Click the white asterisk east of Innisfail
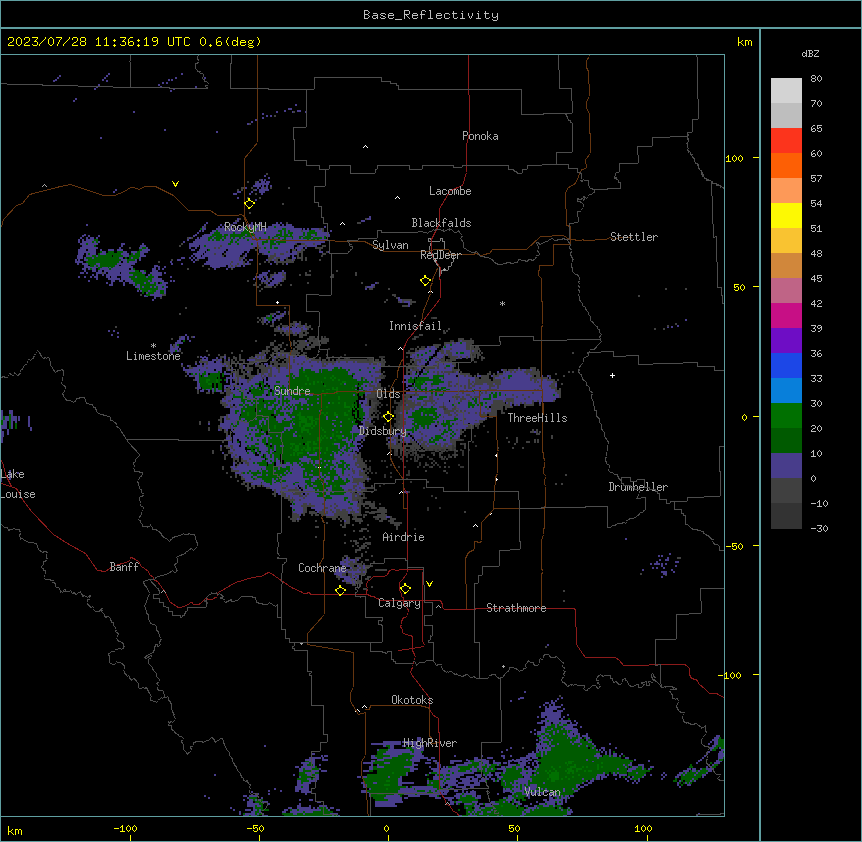 pos(502,303)
